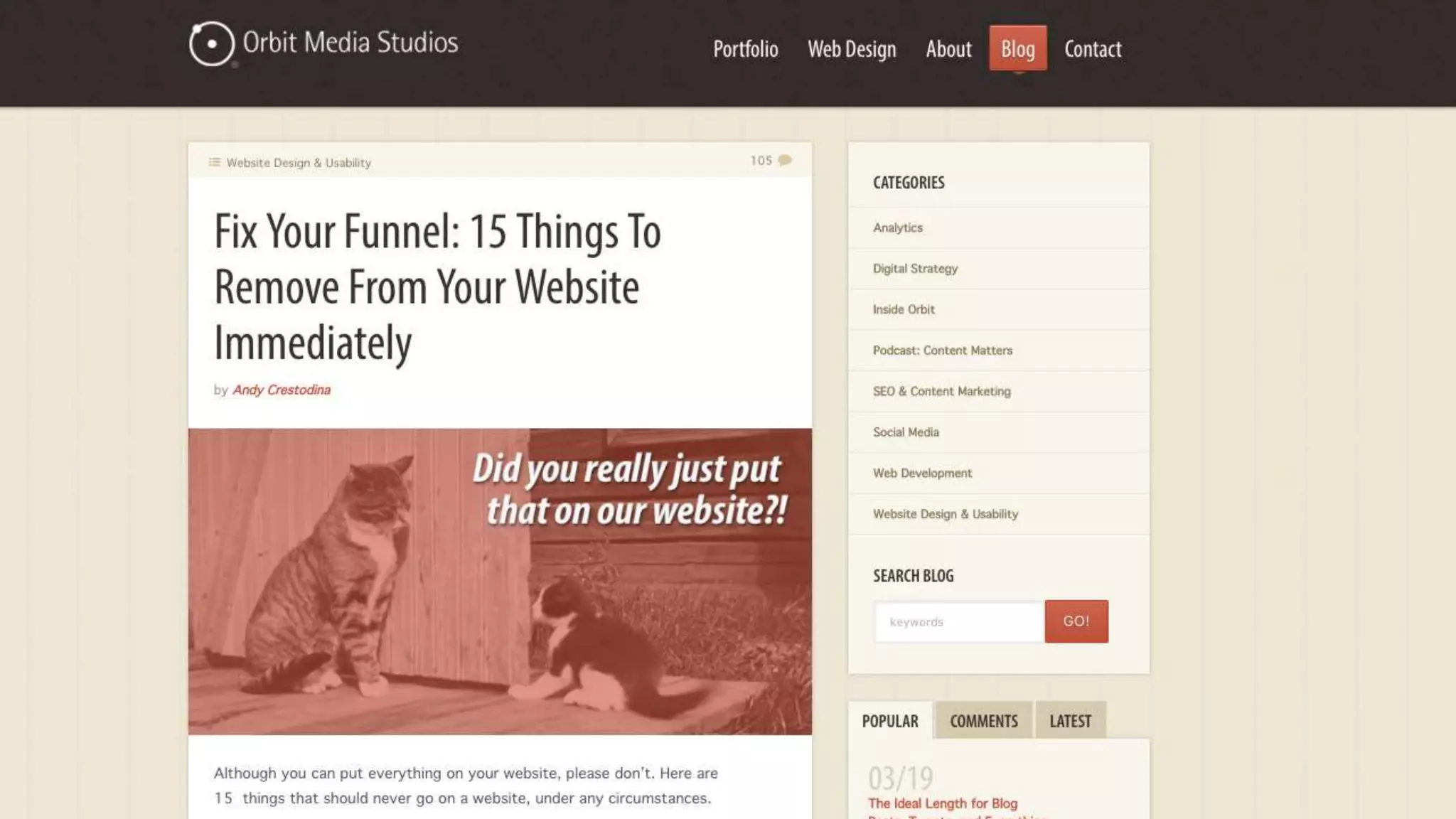Click the cat article header image

pos(500,581)
